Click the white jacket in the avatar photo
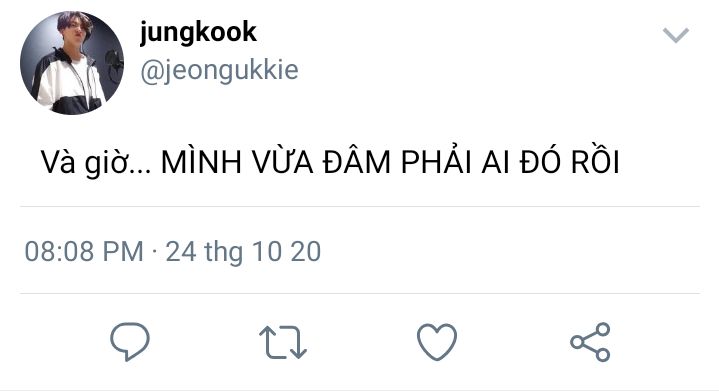This screenshot has height=391, width=719. pyautogui.click(x=66, y=83)
